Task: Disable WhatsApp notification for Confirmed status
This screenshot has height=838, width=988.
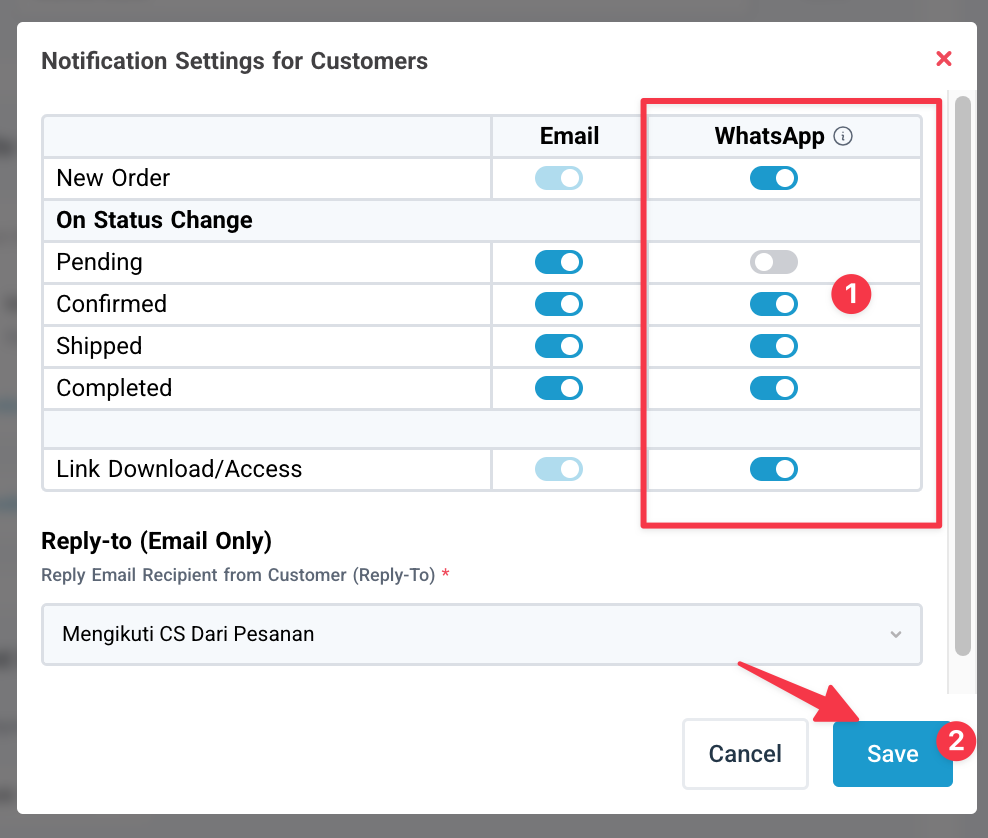Action: (x=774, y=304)
